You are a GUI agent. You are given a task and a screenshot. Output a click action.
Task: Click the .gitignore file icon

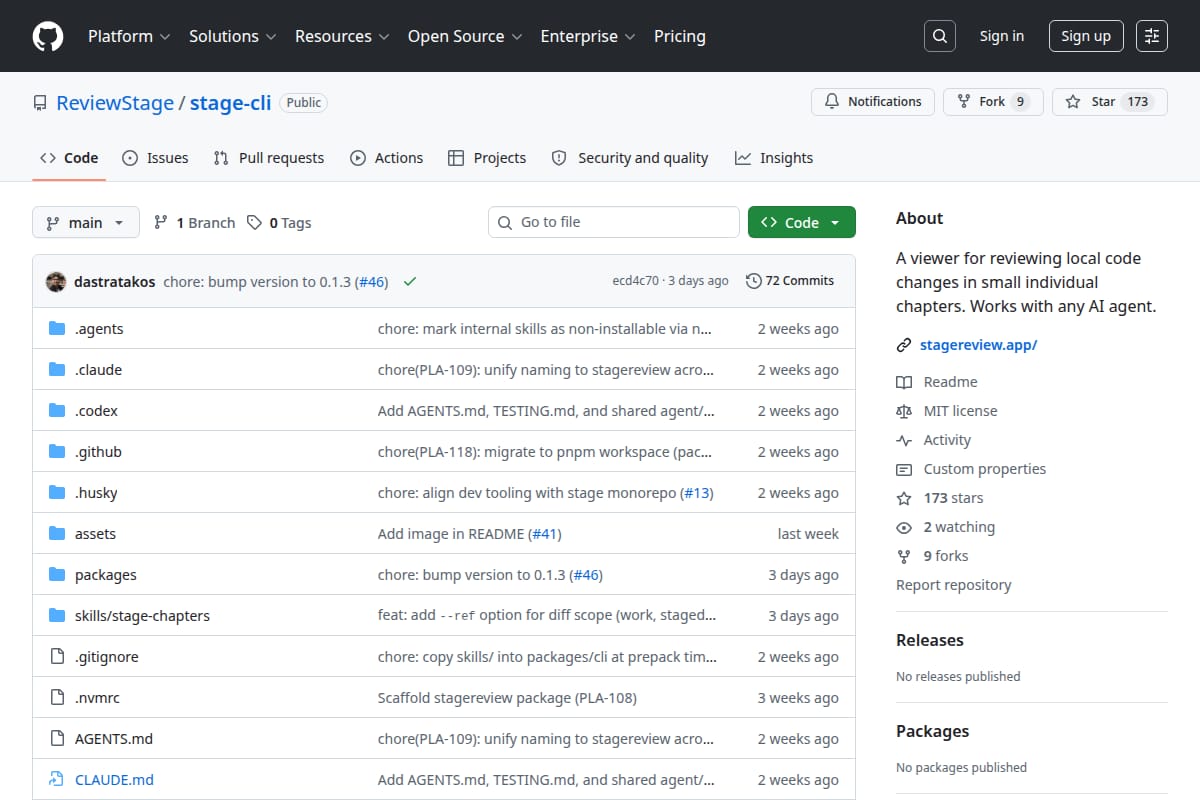tap(57, 657)
